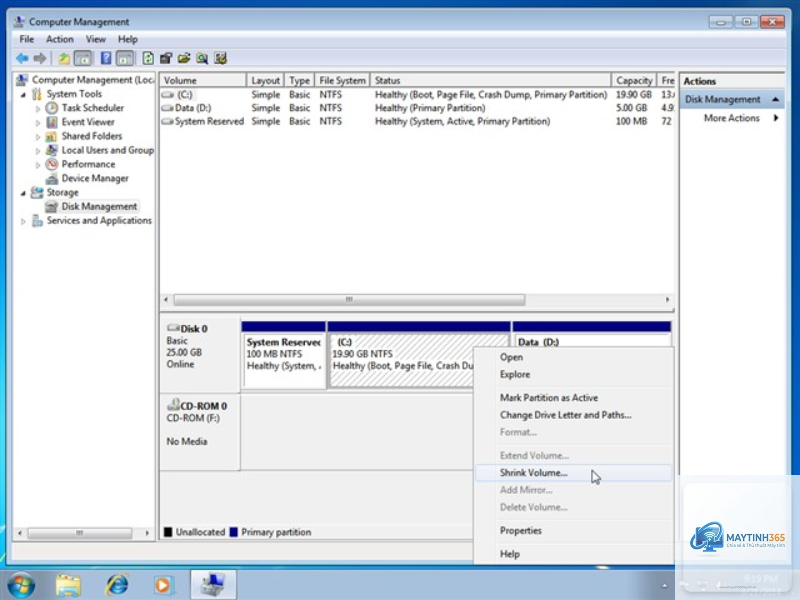This screenshot has width=800, height=600.
Task: Select Shared Folders in the tree
Action: click(x=91, y=136)
